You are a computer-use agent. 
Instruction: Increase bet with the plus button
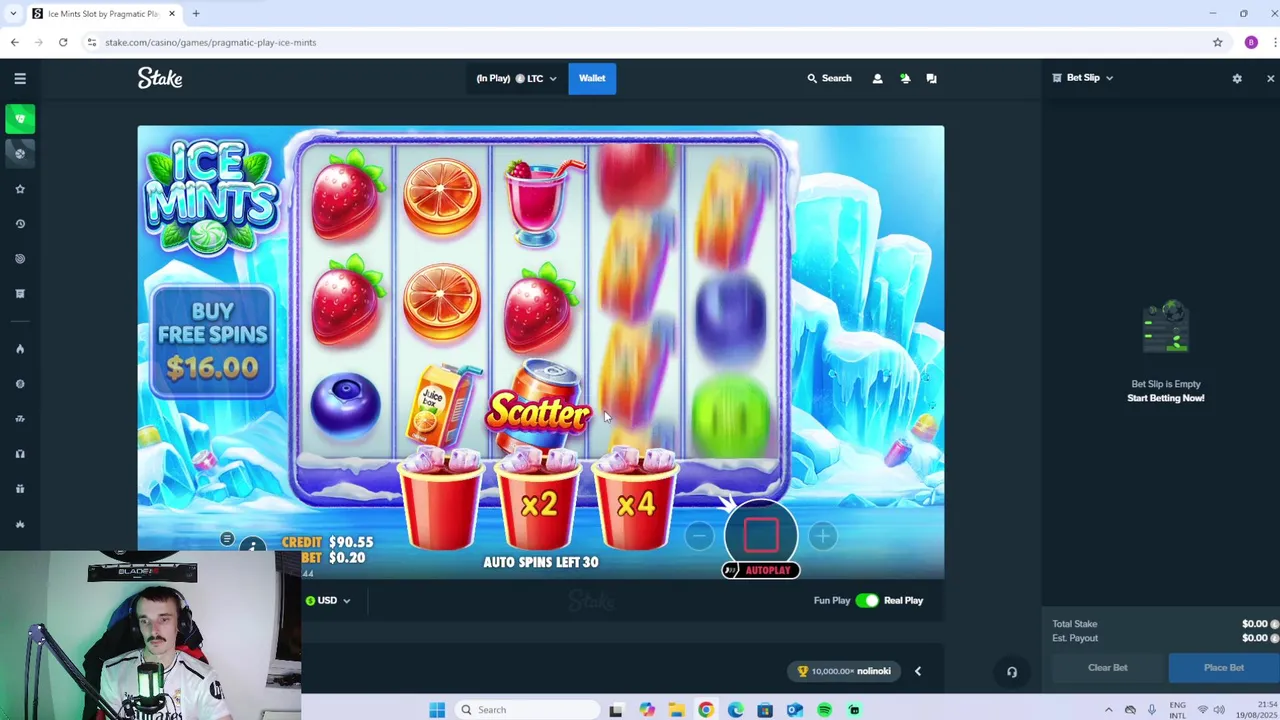822,537
